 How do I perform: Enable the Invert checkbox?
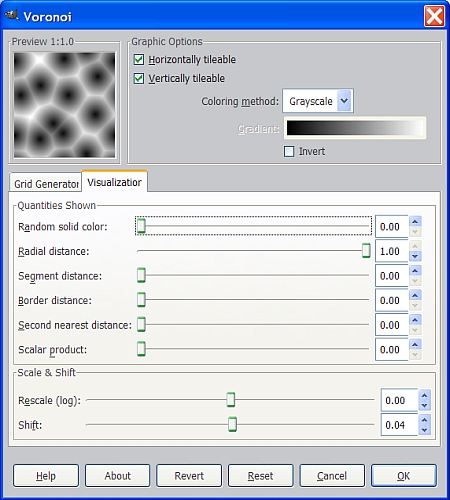tap(289, 151)
